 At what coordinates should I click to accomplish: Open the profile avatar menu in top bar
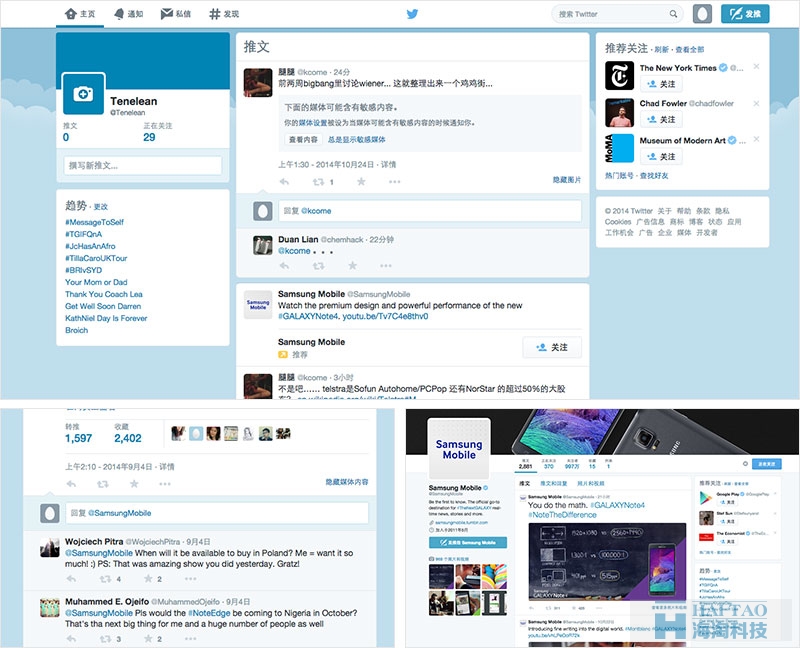click(x=702, y=14)
